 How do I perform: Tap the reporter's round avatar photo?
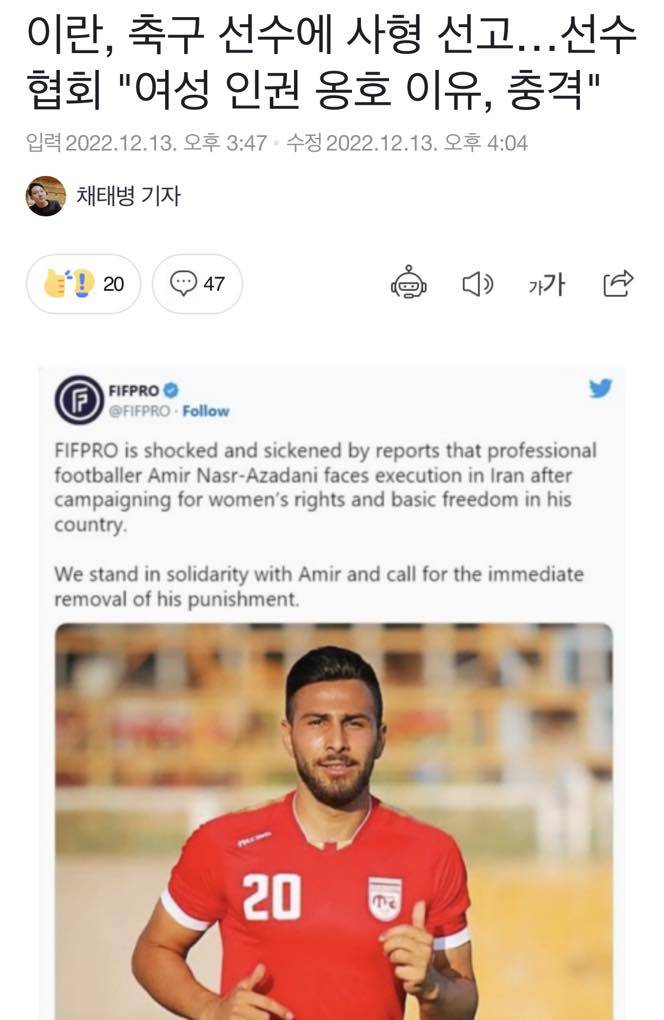(x=45, y=196)
